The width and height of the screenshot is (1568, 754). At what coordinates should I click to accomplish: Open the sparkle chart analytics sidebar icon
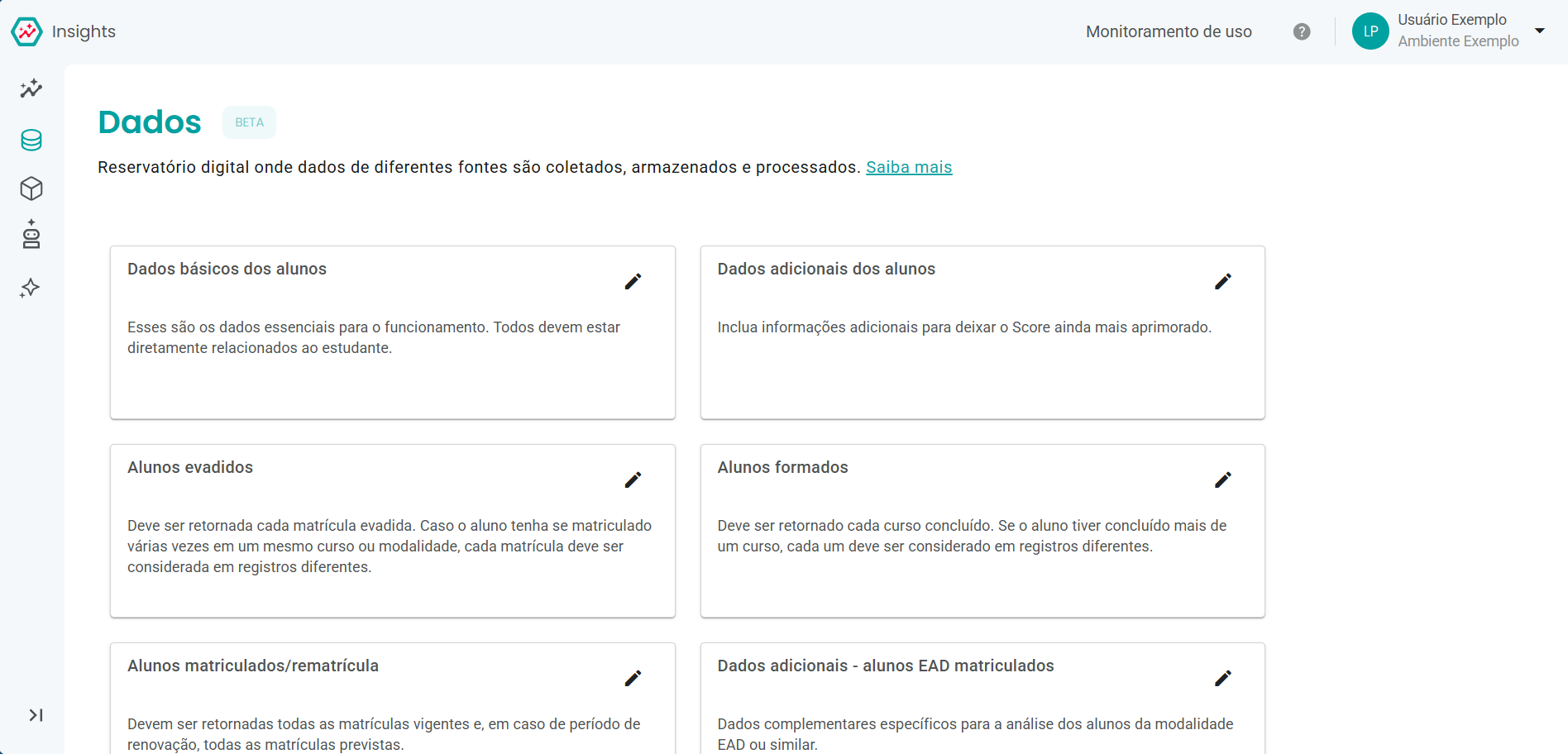click(31, 88)
